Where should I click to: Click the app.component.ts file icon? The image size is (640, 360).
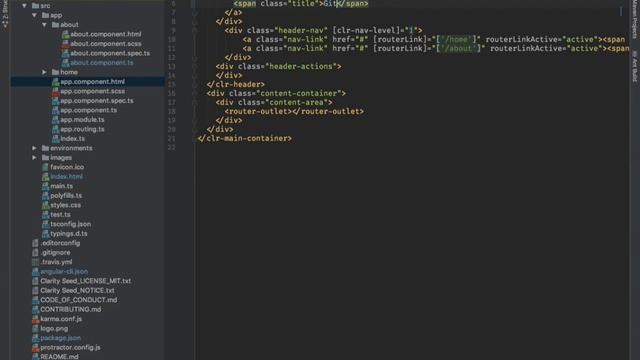[56, 110]
